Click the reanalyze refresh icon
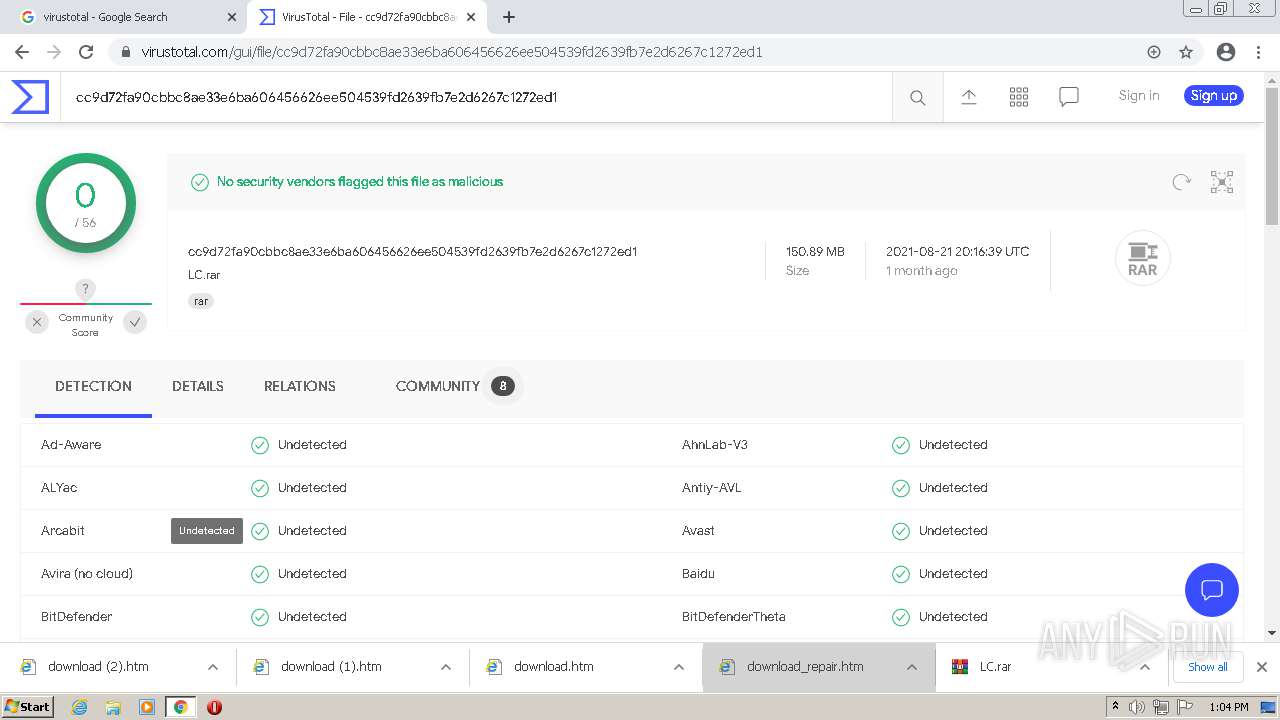 1182,182
